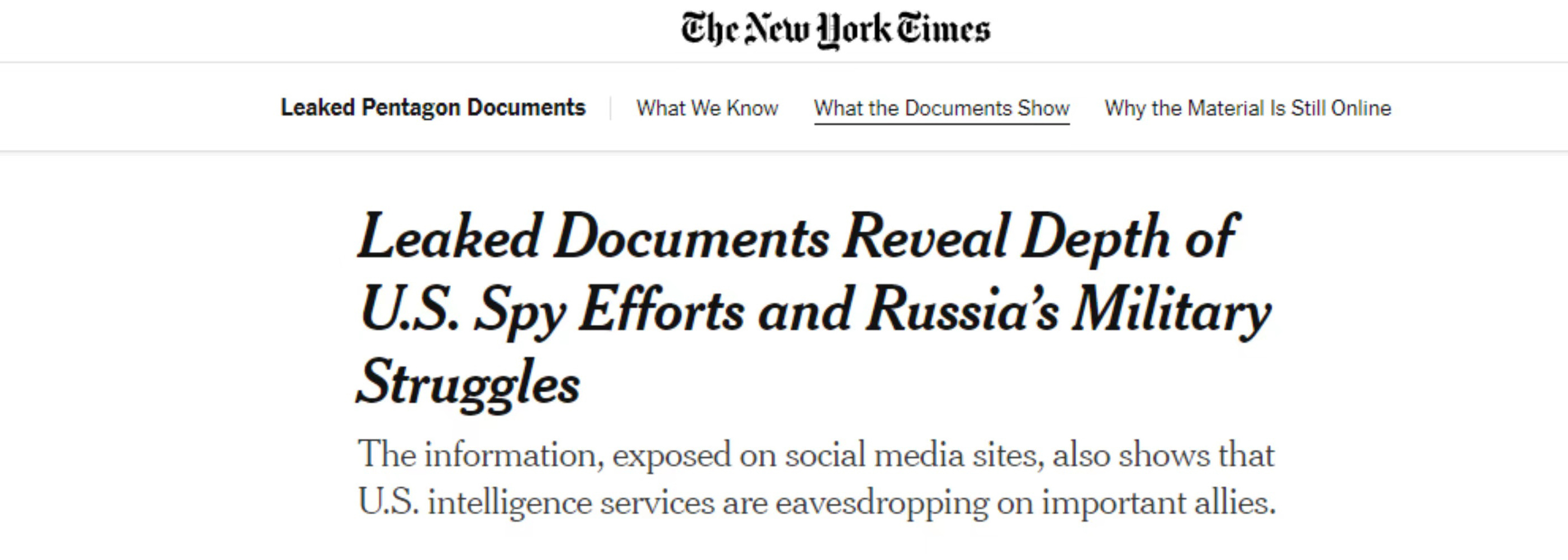Switch to What the Documents Show tab
Viewport: 1568px width, 560px height.
pyautogui.click(x=942, y=108)
